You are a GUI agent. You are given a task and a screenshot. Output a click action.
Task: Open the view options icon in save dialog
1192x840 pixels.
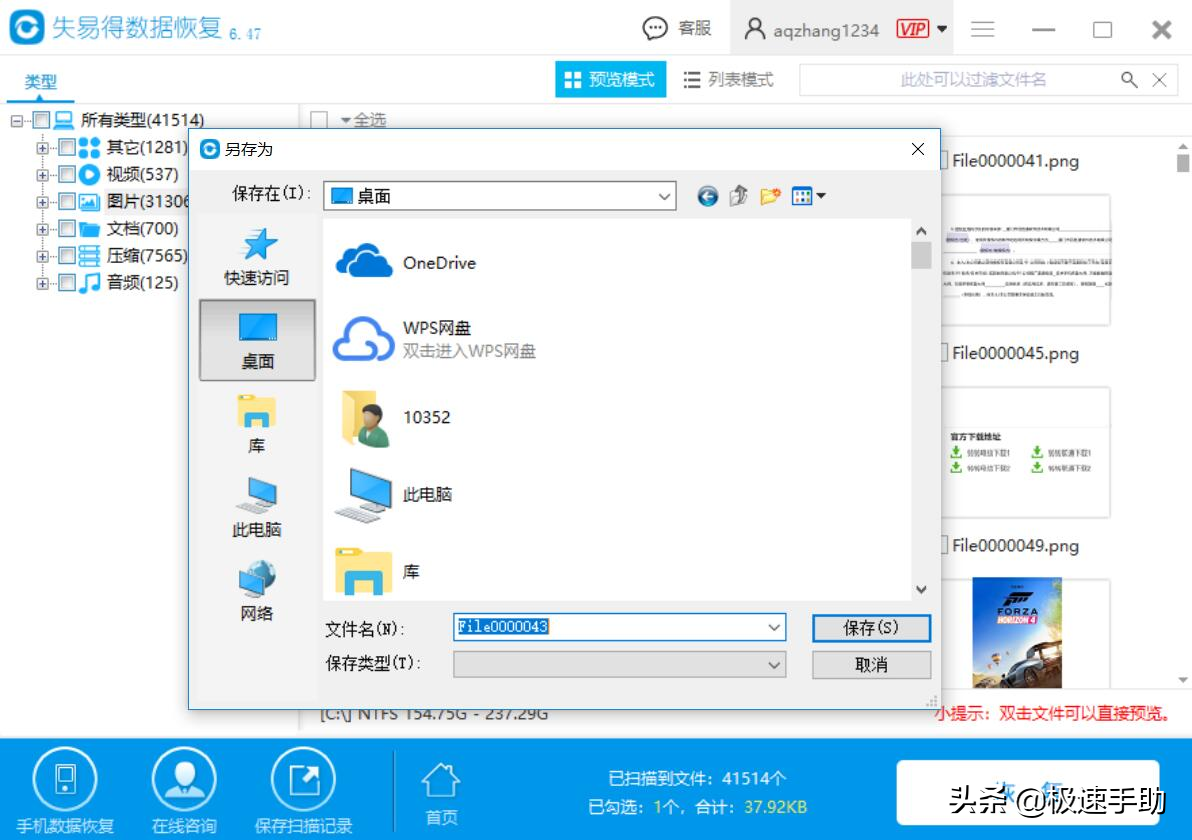pos(803,196)
